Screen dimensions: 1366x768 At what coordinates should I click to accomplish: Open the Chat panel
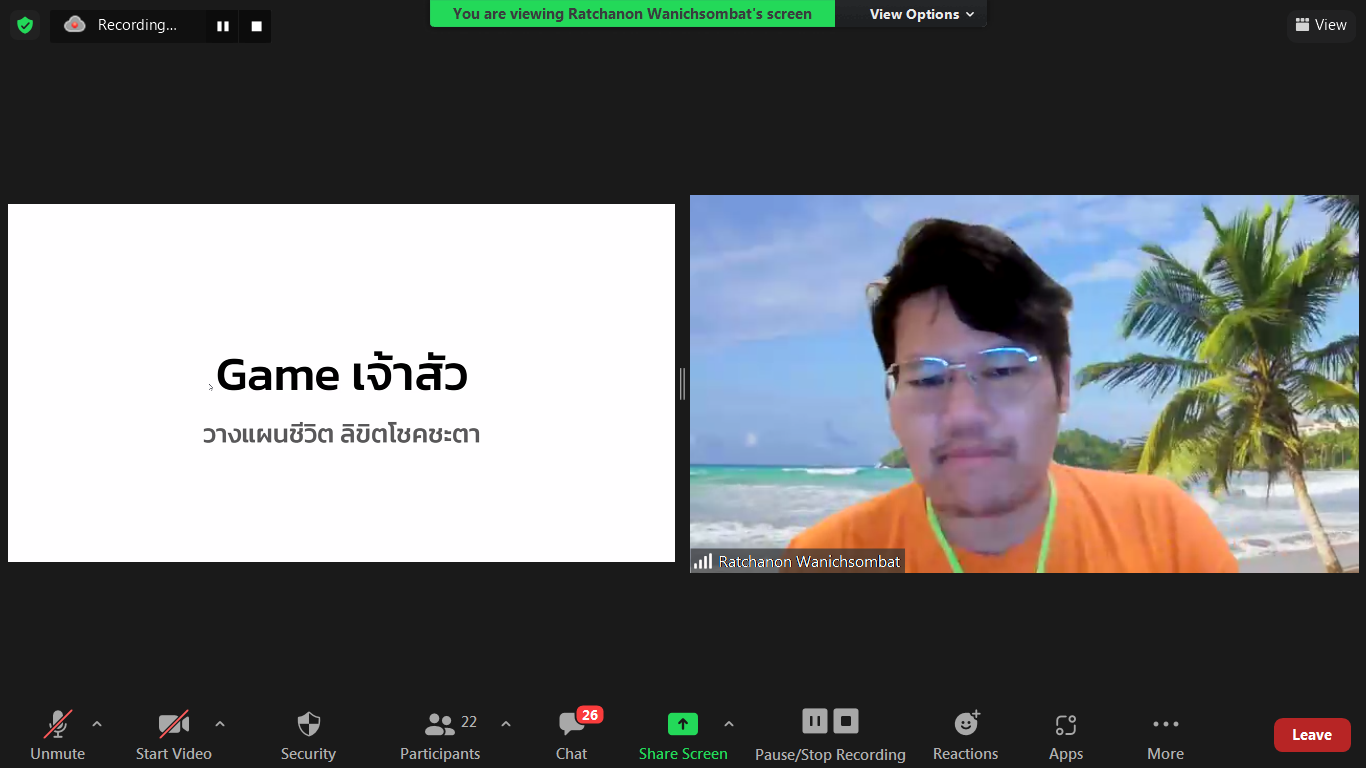coord(572,736)
